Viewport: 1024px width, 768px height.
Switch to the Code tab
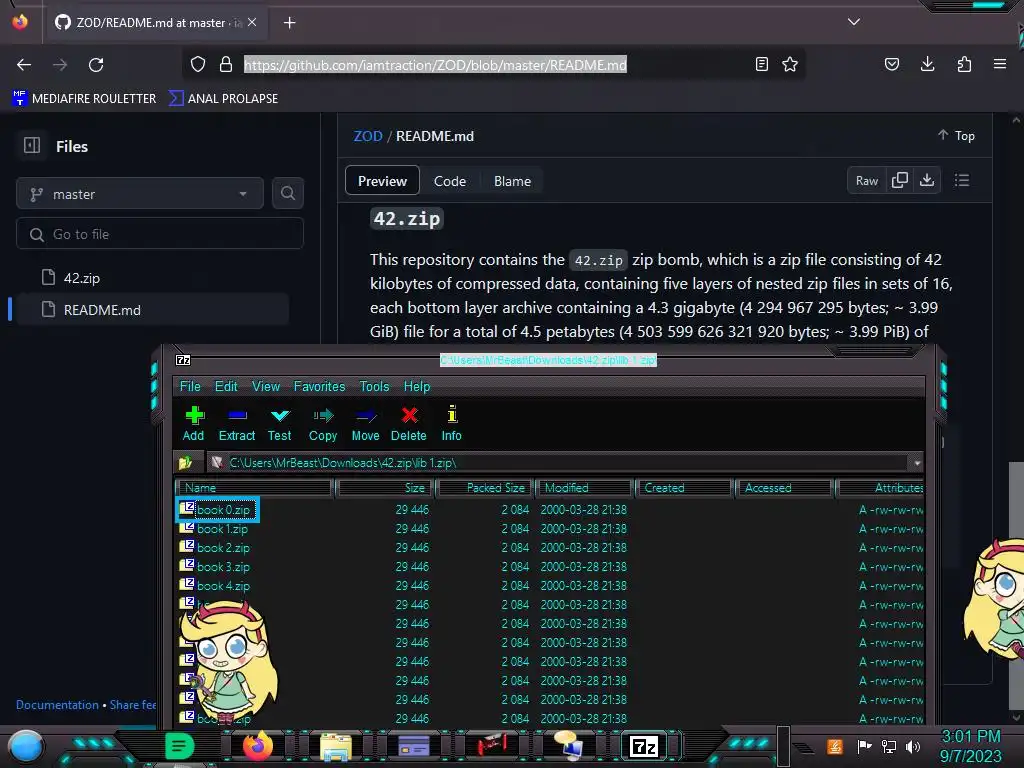(x=450, y=181)
